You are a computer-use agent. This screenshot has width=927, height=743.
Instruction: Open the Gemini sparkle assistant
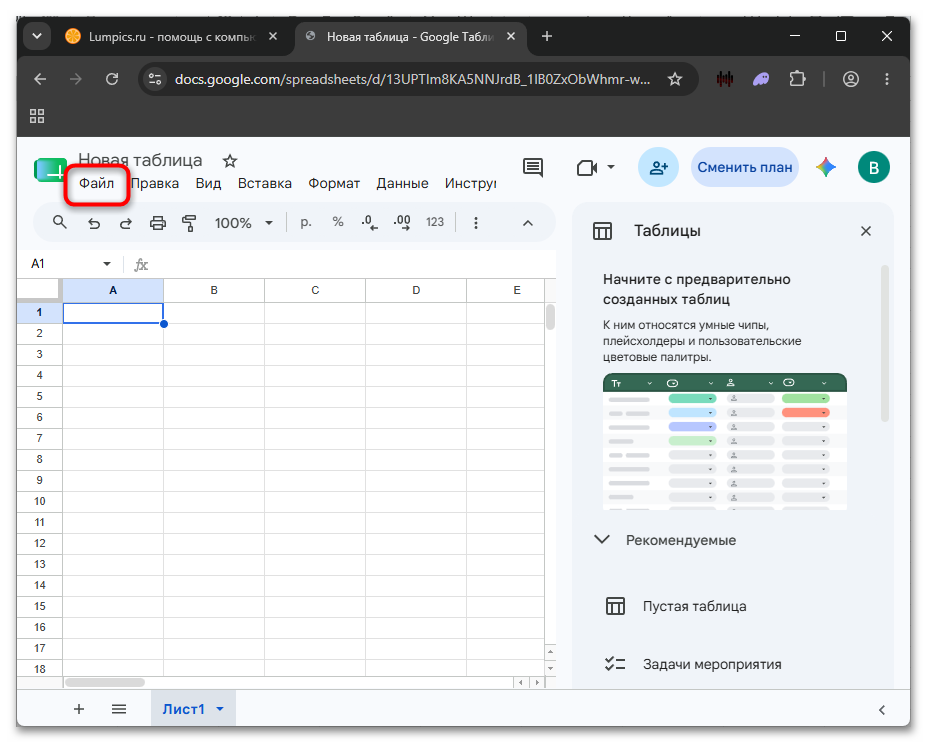826,167
